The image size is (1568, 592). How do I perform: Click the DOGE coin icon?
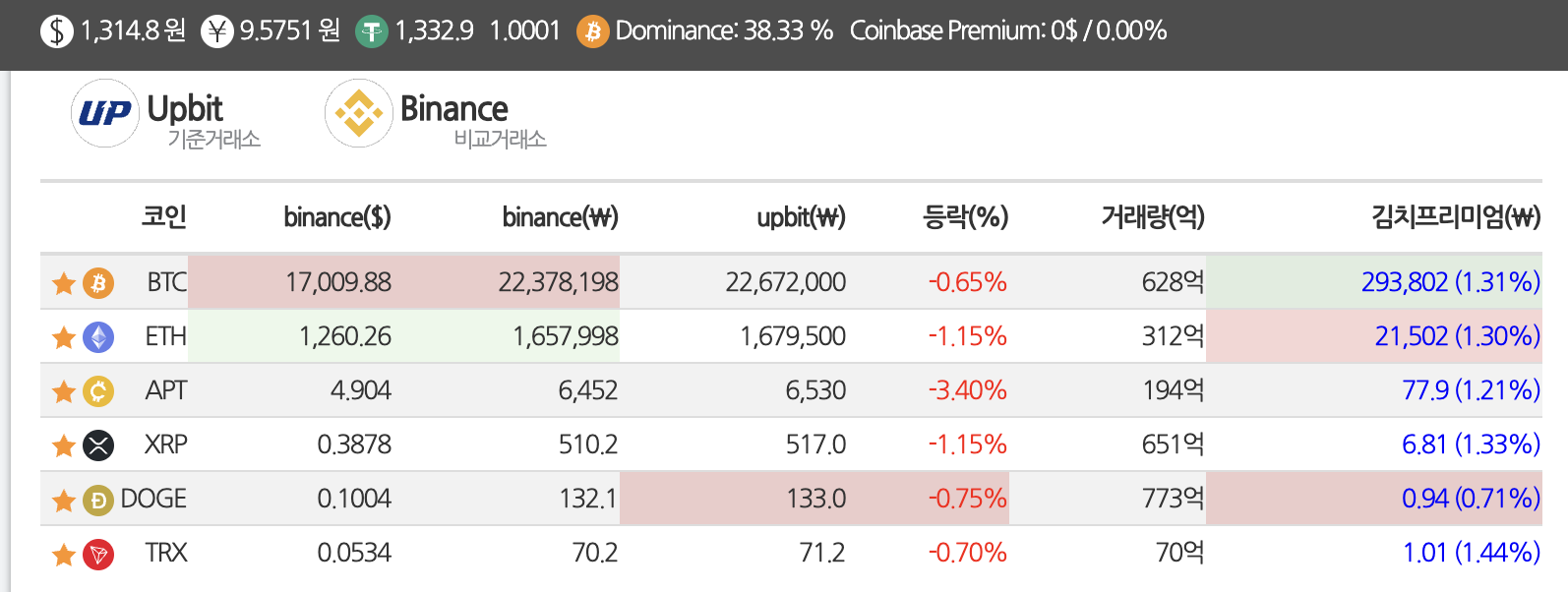pyautogui.click(x=98, y=500)
